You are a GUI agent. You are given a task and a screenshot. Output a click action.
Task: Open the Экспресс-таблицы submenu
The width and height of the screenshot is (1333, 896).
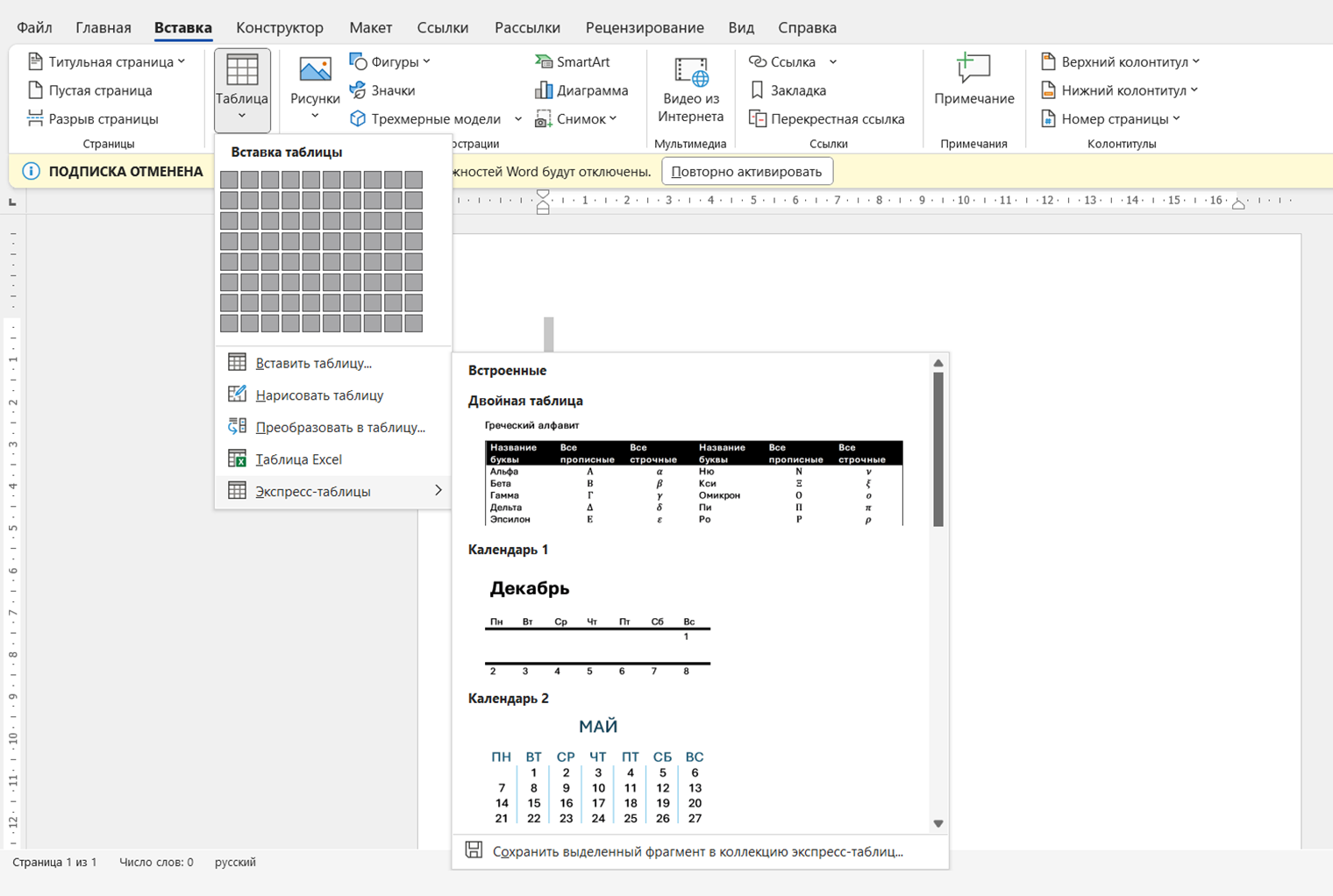(332, 491)
